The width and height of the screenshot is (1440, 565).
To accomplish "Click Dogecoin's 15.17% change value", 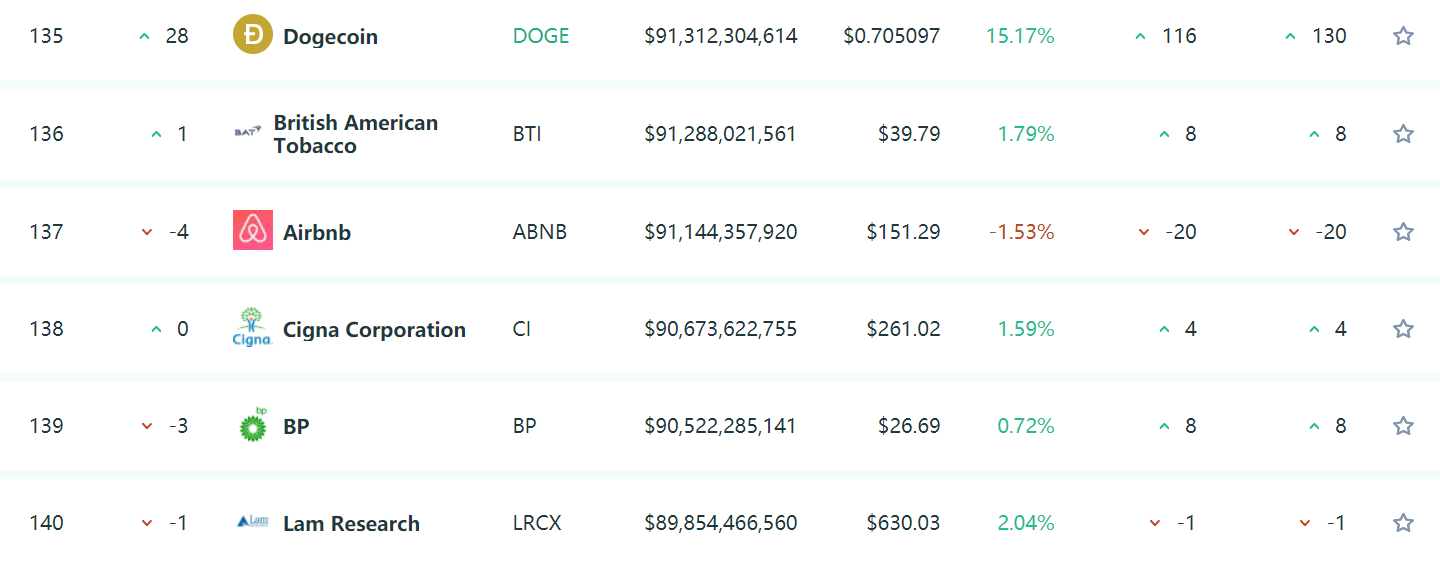I will 1020,36.
